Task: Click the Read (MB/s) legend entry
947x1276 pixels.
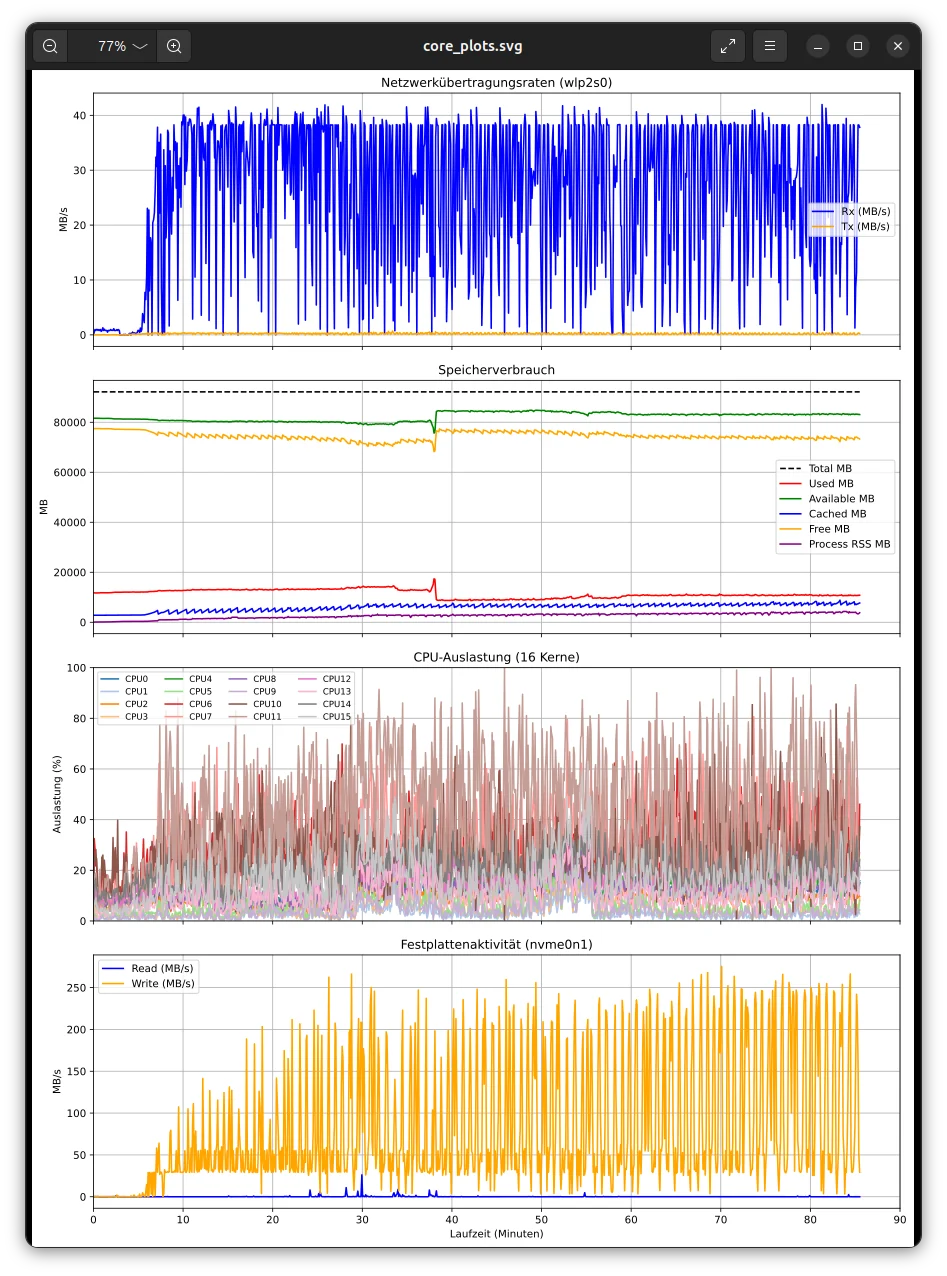Action: (x=147, y=969)
